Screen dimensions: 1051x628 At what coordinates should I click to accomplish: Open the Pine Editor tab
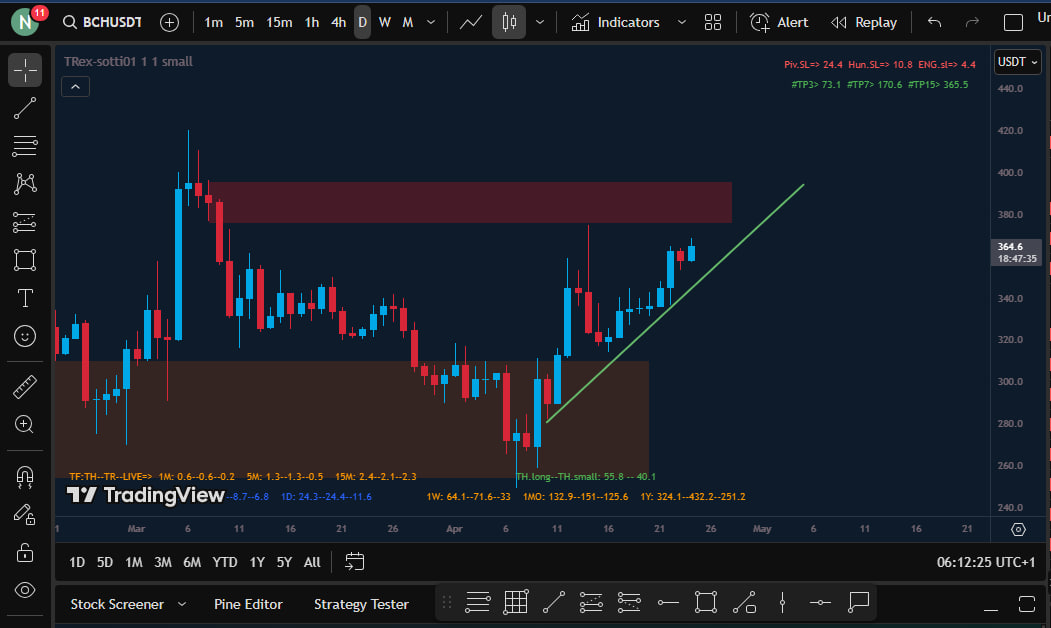pos(248,604)
